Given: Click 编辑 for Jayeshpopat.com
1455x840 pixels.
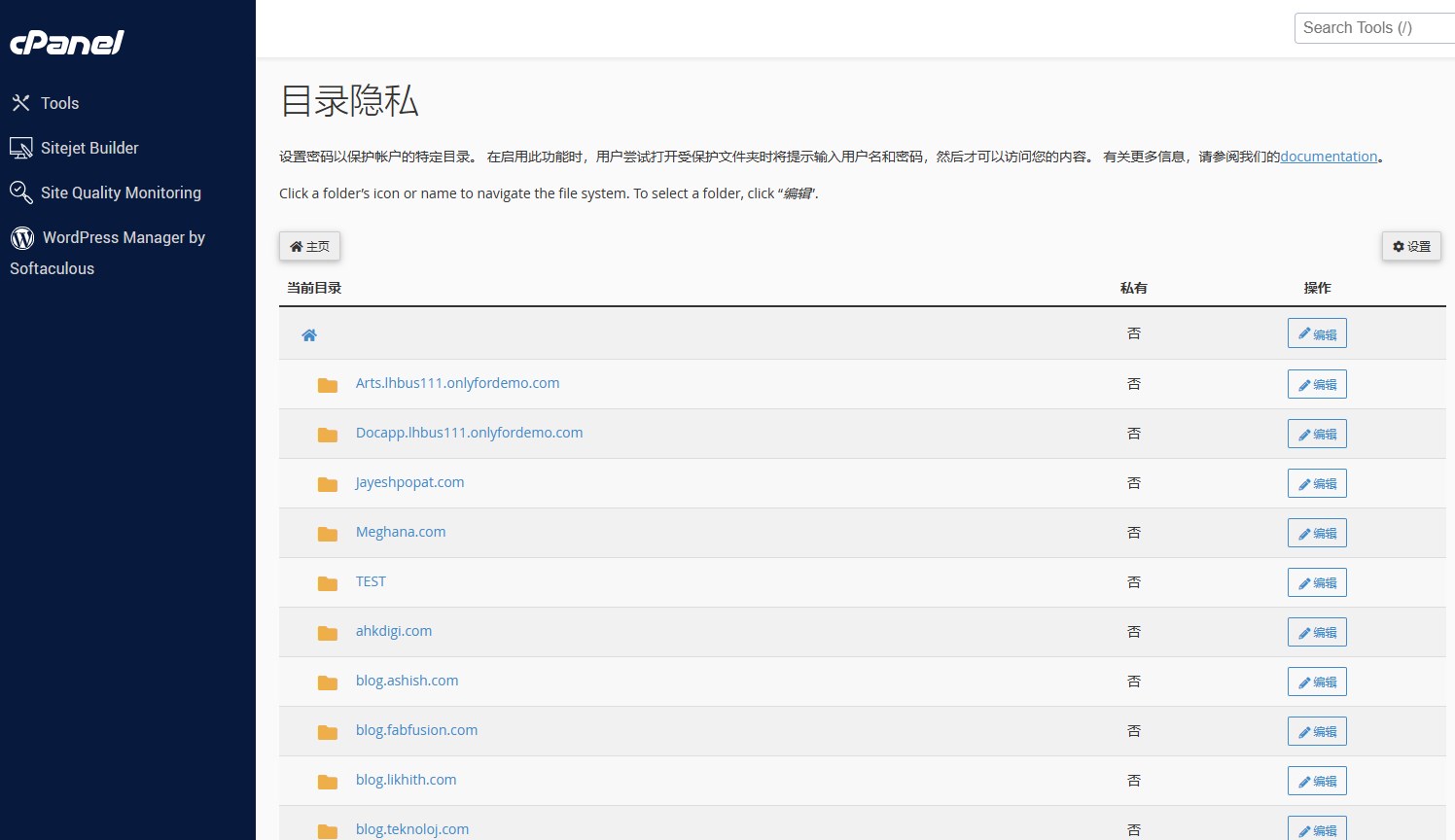Looking at the screenshot, I should pyautogui.click(x=1317, y=483).
